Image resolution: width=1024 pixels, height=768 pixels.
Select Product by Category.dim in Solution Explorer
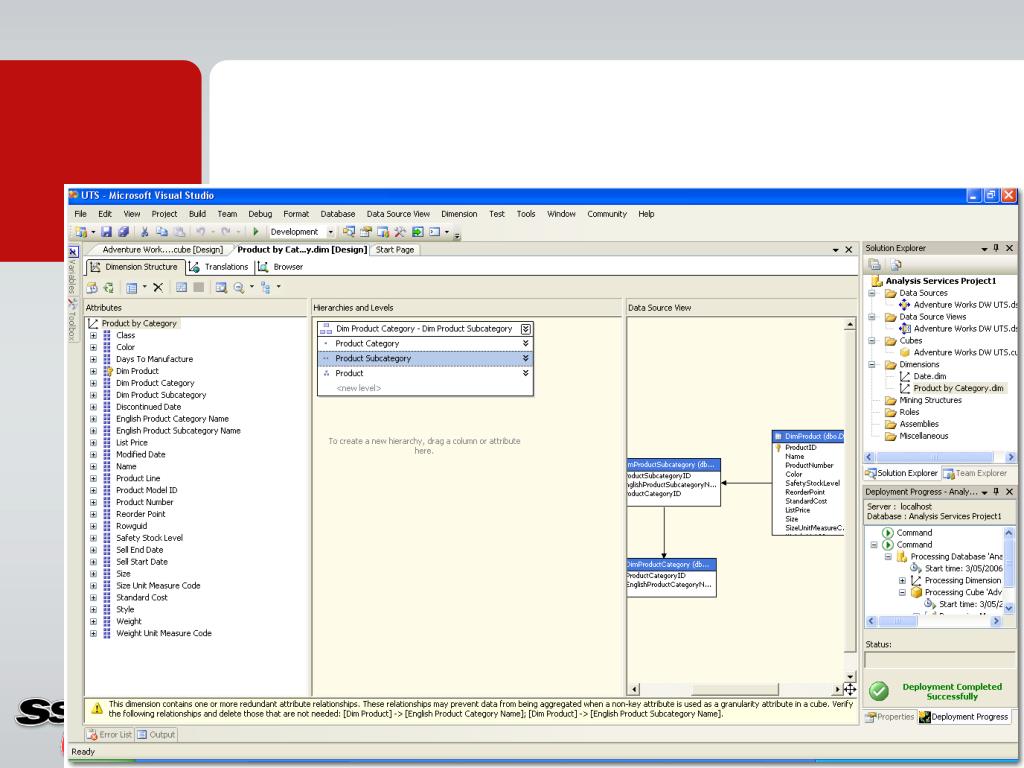tap(958, 389)
